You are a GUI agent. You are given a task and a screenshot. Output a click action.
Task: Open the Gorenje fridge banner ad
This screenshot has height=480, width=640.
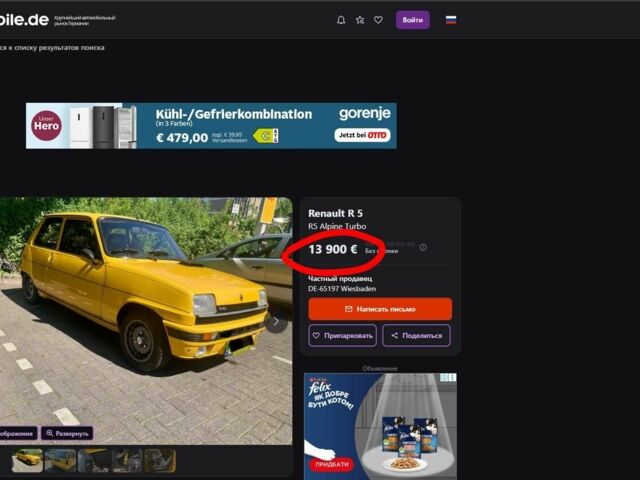[x=211, y=126]
